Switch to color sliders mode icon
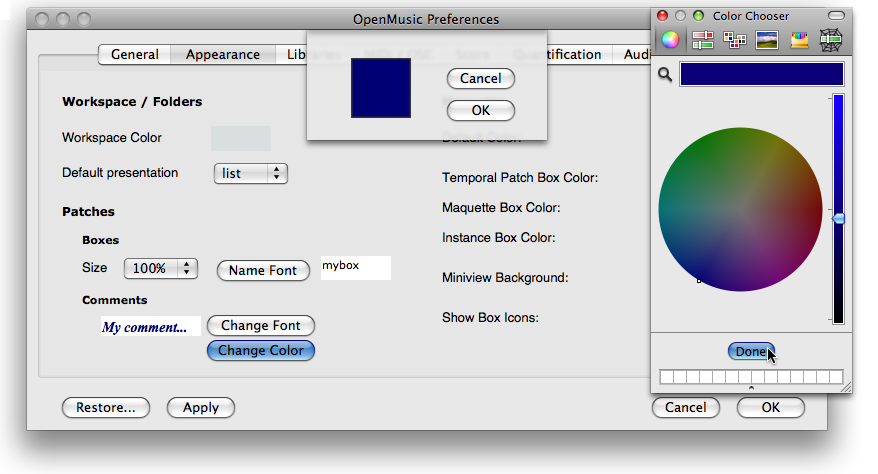The image size is (878, 474). tap(703, 40)
